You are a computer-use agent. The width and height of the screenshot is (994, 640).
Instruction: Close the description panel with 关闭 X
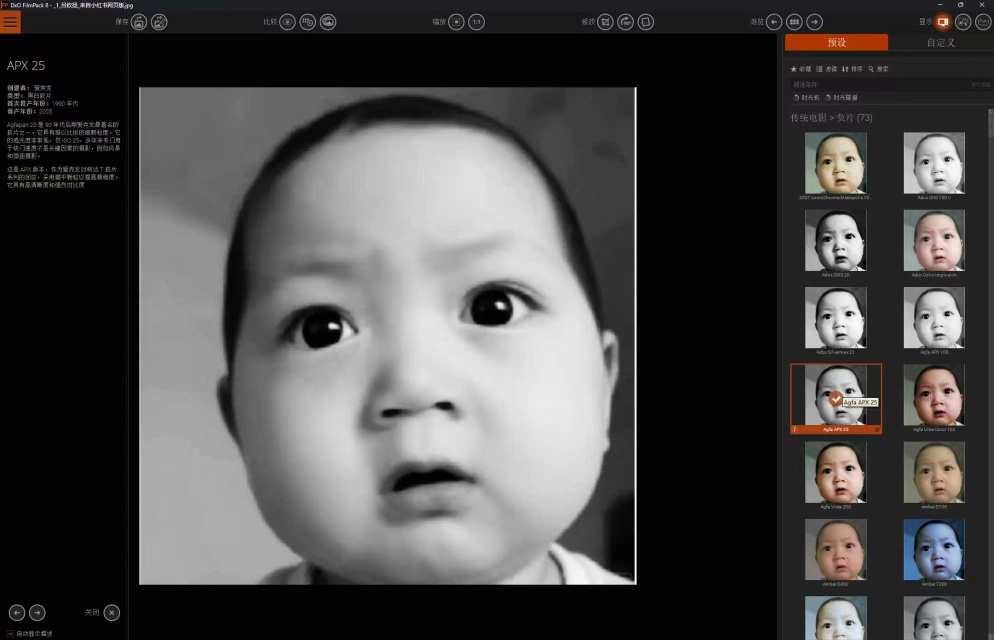coord(112,613)
